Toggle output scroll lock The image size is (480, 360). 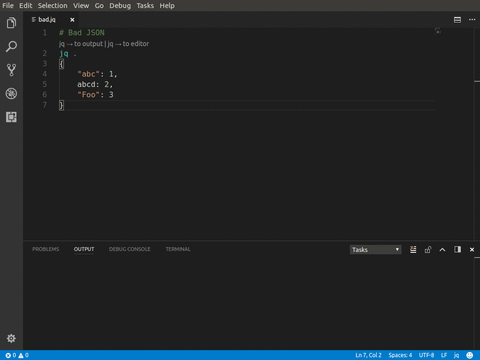pos(428,250)
